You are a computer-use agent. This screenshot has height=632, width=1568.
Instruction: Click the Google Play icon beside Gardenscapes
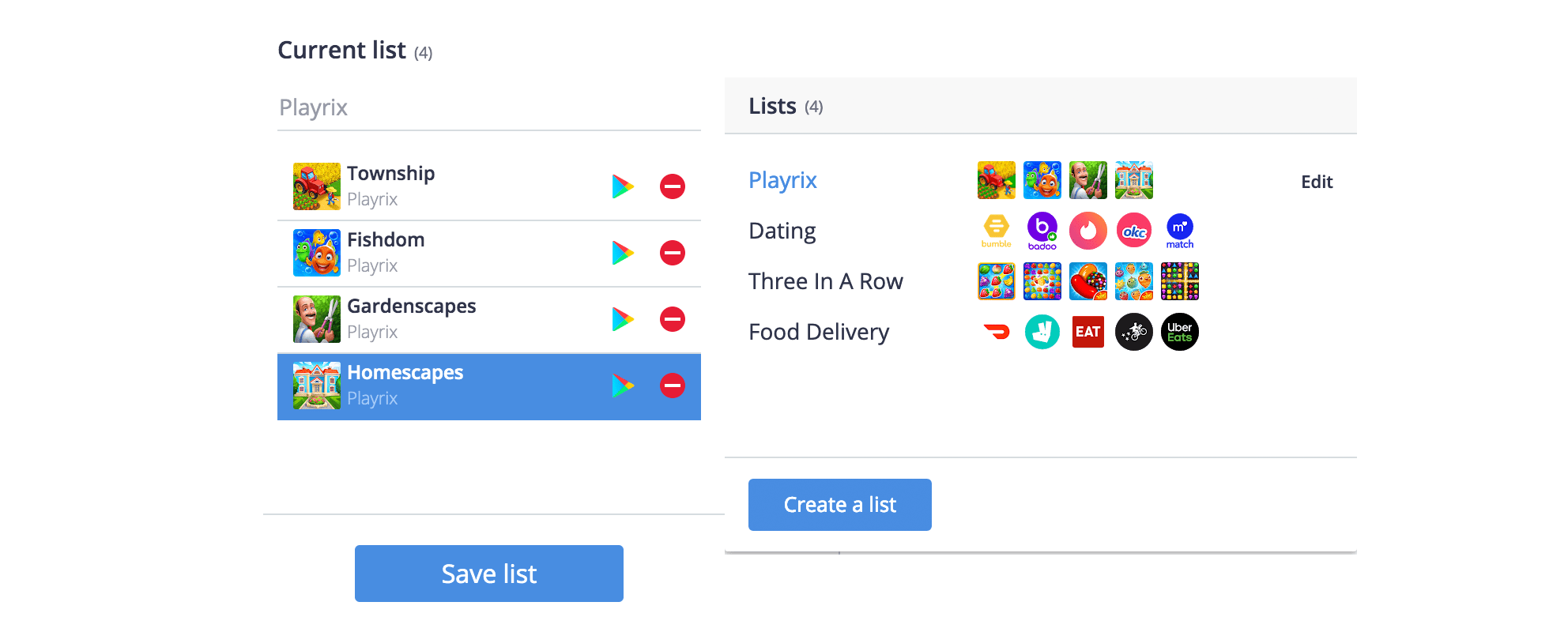click(623, 319)
